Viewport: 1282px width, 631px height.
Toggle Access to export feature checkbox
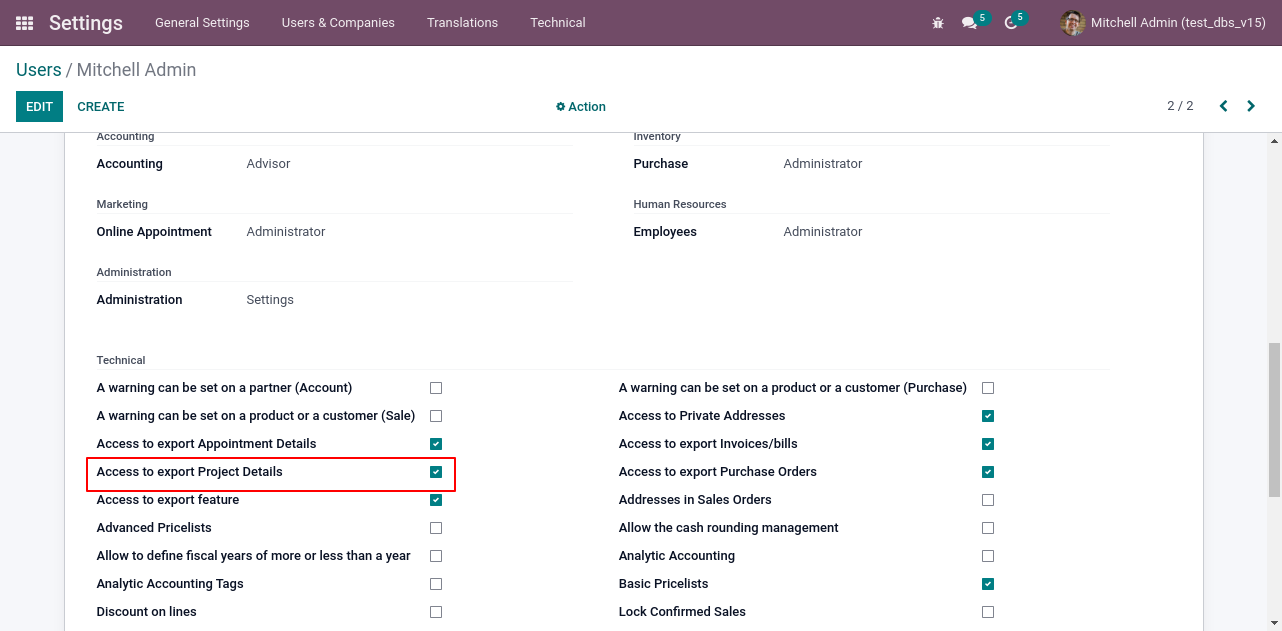point(436,500)
